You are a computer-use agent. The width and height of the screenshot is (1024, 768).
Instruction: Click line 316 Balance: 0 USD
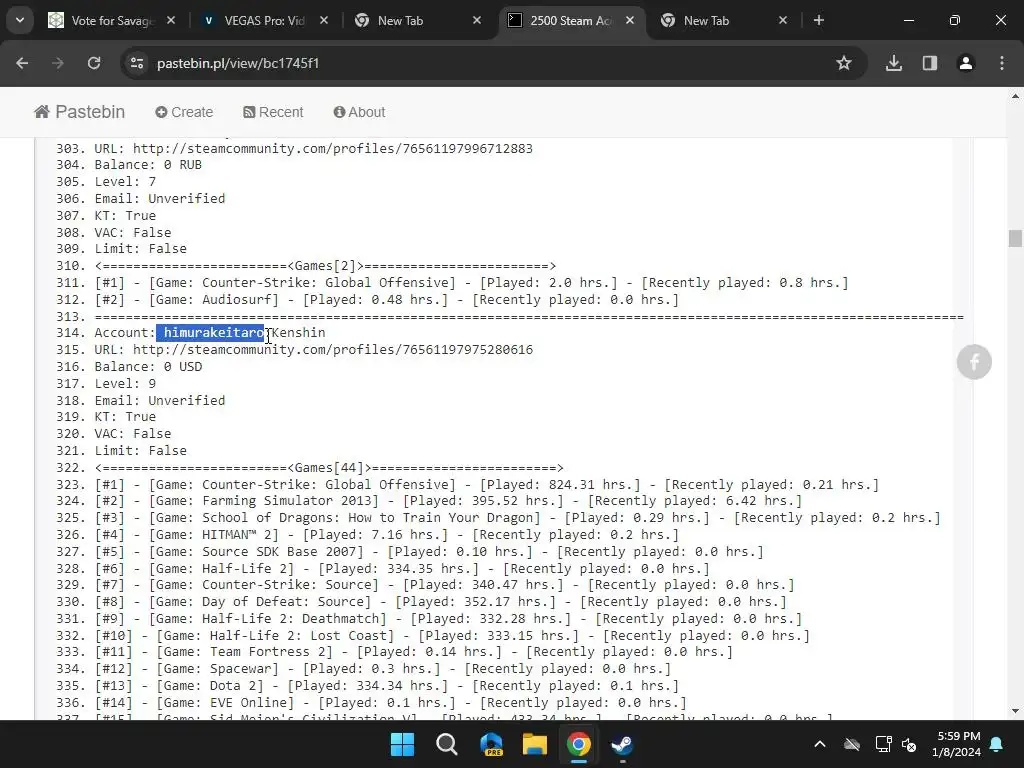pos(148,366)
